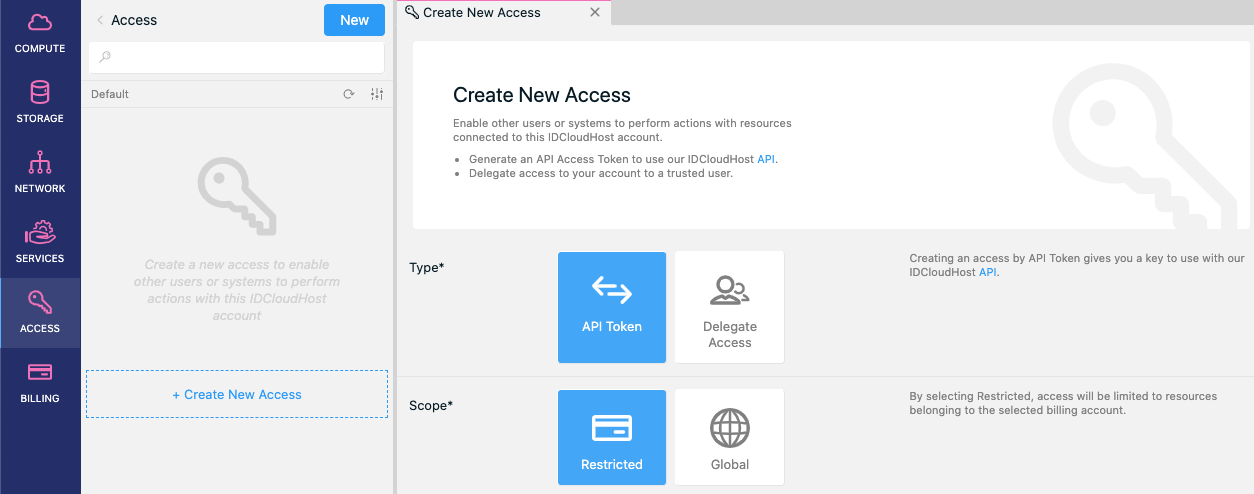Set scope to Global

[x=730, y=437]
